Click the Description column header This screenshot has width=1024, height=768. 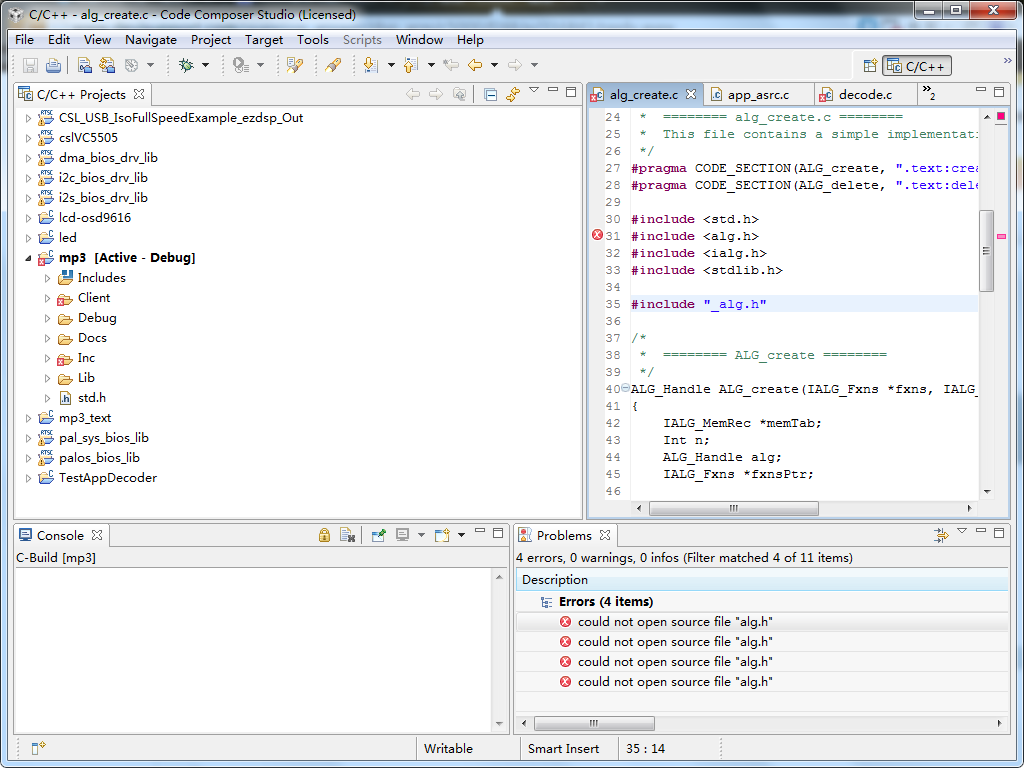(555, 580)
